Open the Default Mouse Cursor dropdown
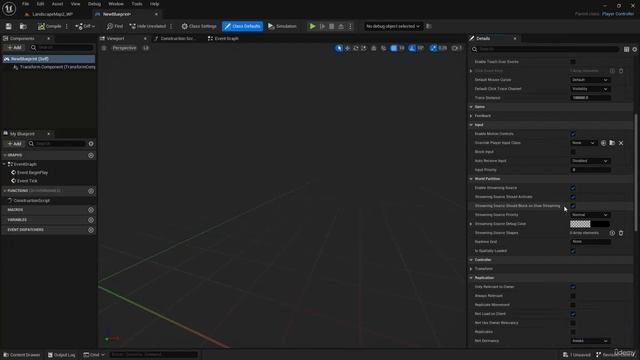The width and height of the screenshot is (640, 360). click(x=590, y=80)
